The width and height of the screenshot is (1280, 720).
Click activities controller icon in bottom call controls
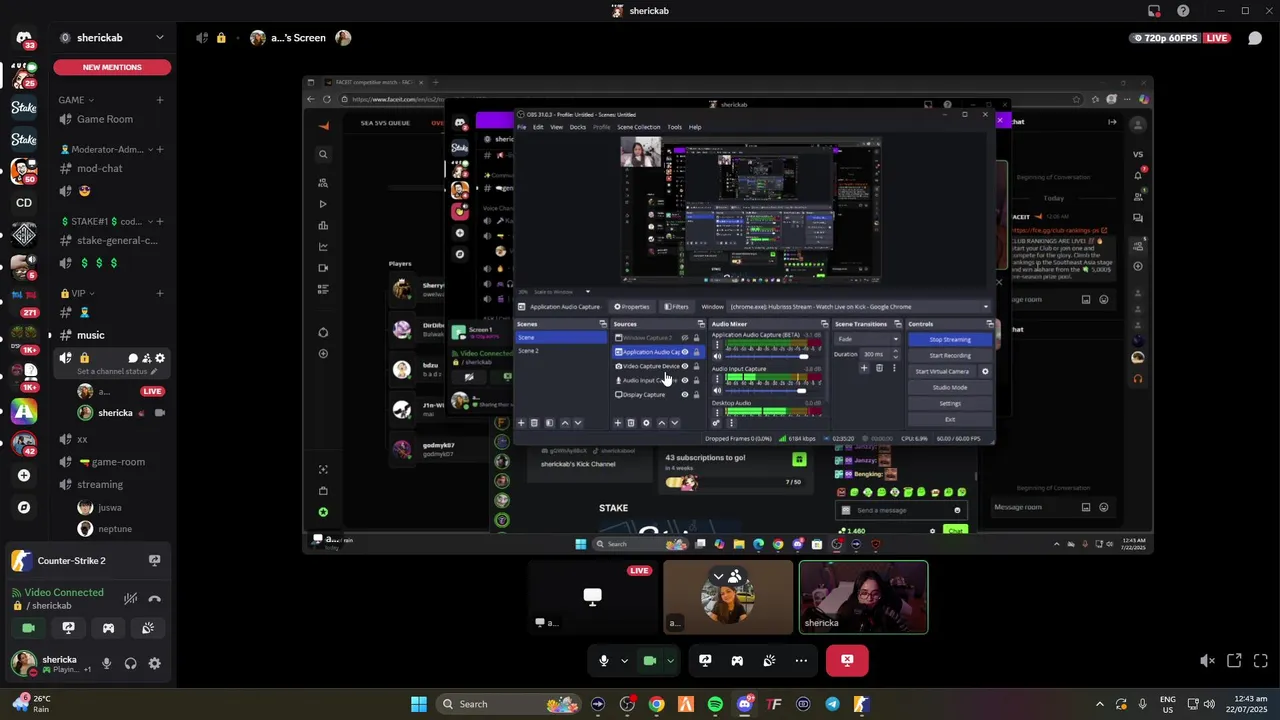click(737, 660)
